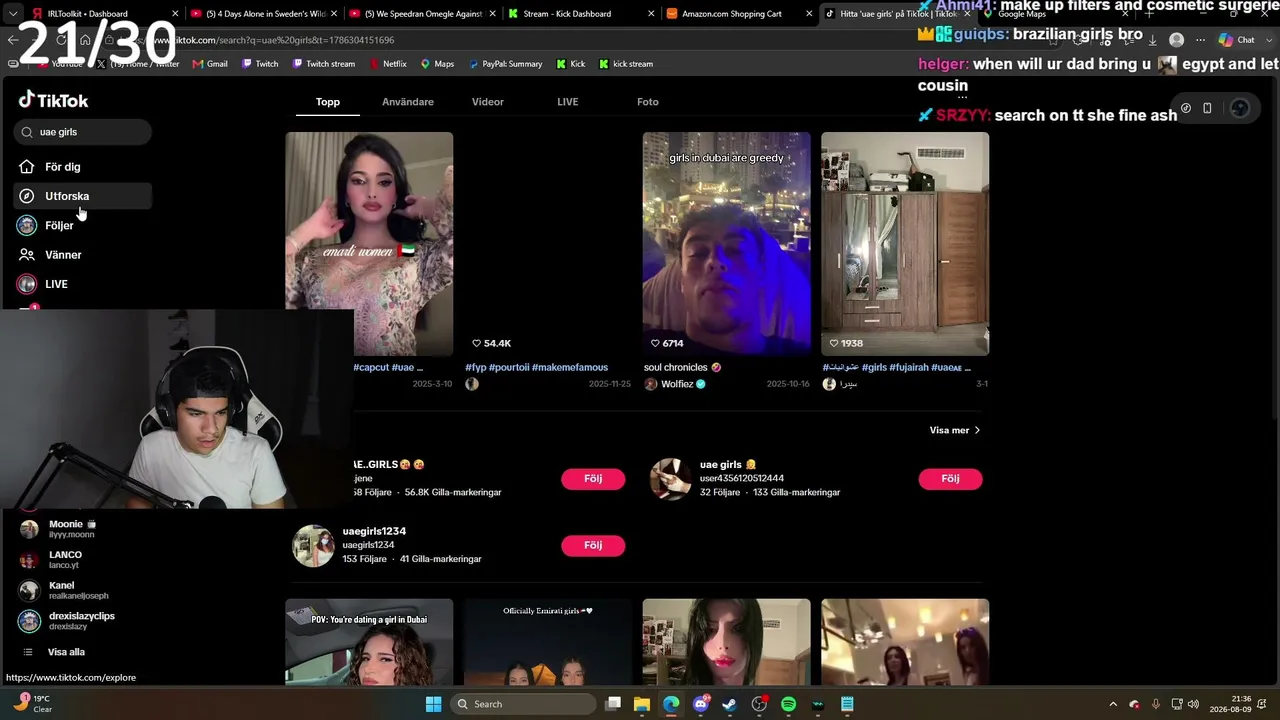Open the Vänner friends icon
Image resolution: width=1280 pixels, height=720 pixels.
click(27, 255)
